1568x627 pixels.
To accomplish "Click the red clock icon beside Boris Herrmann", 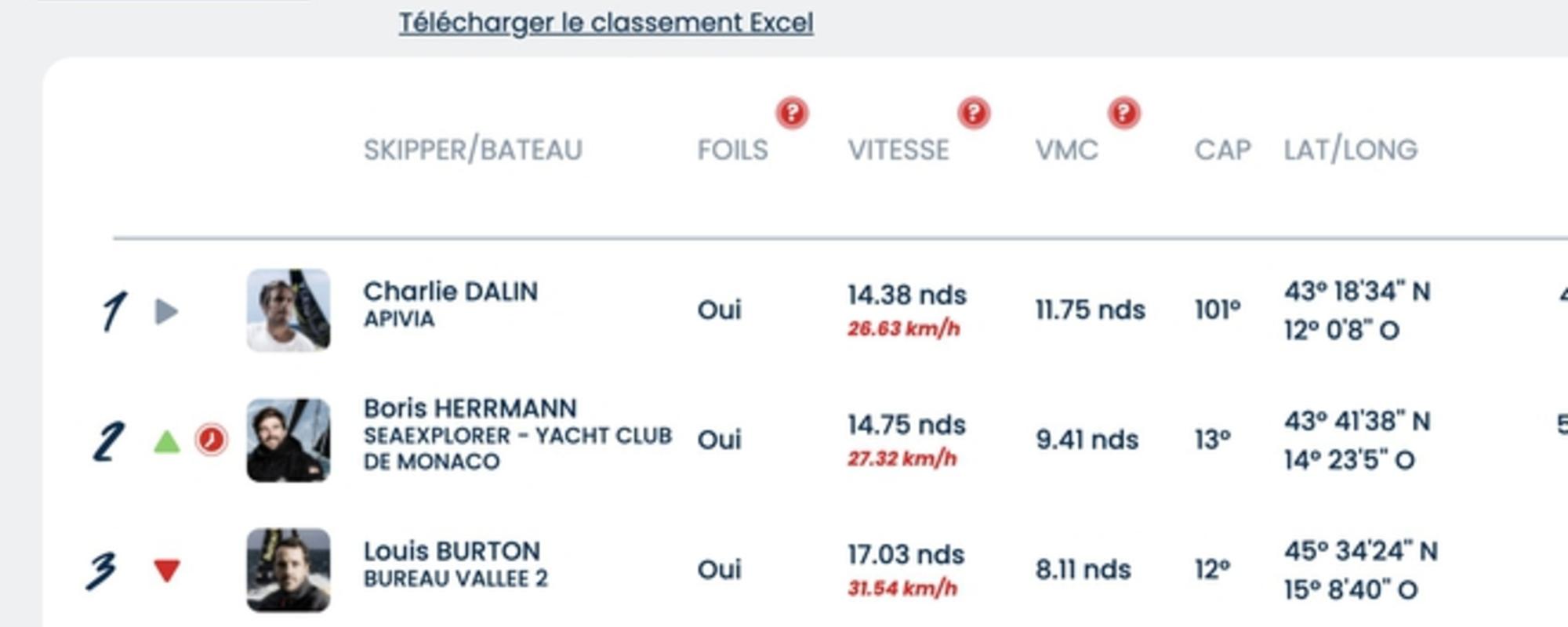I will point(211,440).
